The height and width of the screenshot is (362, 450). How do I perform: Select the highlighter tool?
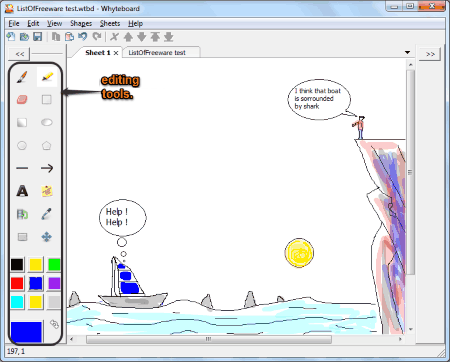pyautogui.click(x=47, y=77)
